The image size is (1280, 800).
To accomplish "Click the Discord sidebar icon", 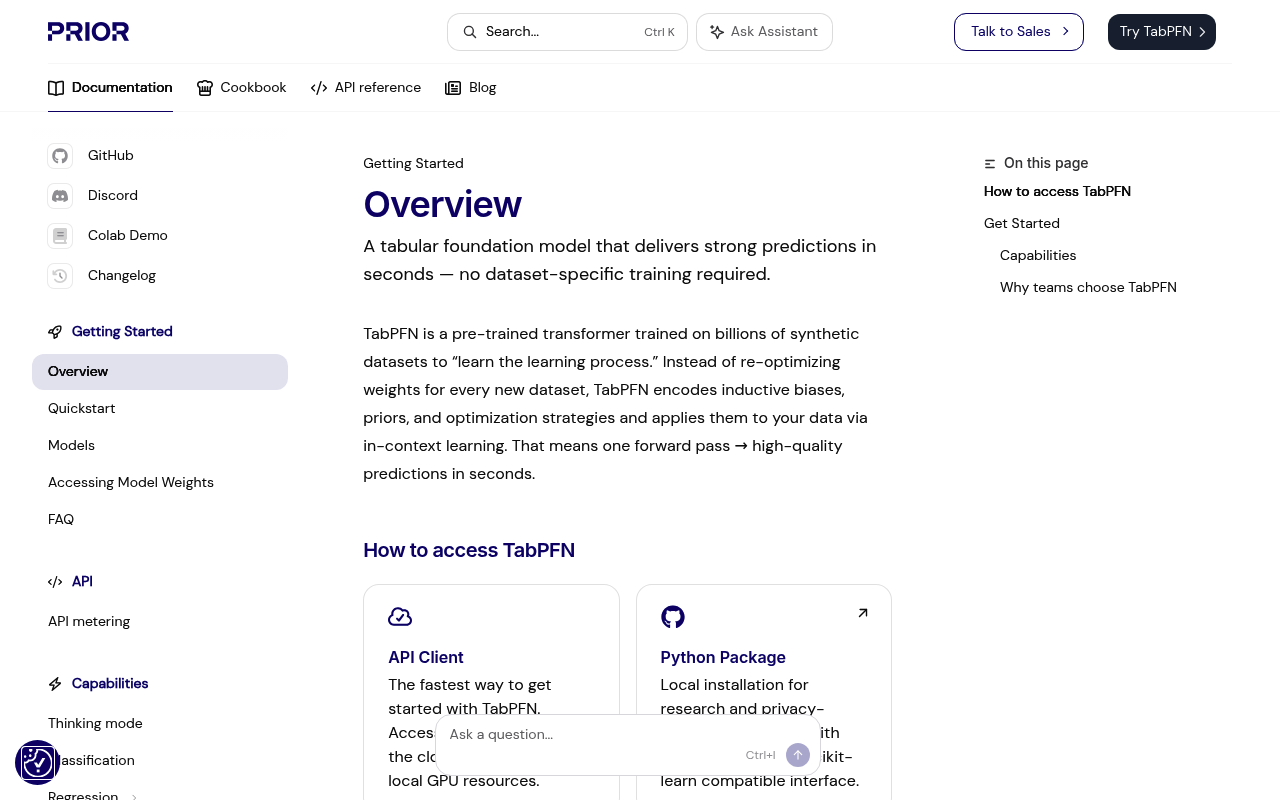I will pos(60,196).
